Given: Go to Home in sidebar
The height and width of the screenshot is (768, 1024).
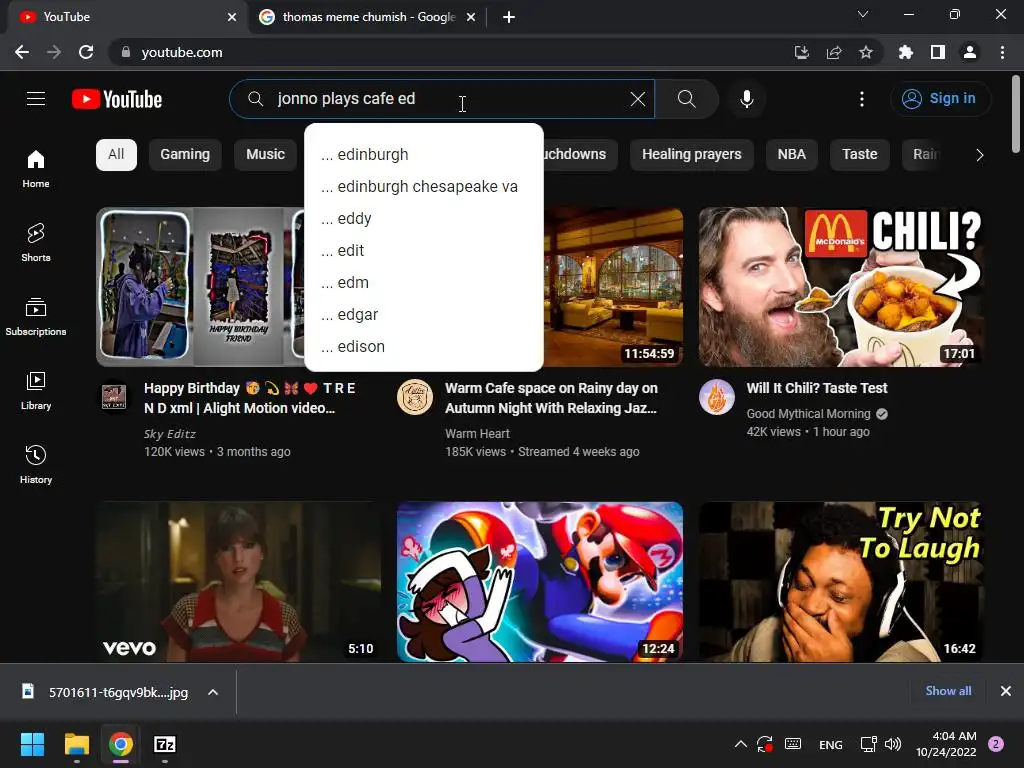Looking at the screenshot, I should coord(36,168).
